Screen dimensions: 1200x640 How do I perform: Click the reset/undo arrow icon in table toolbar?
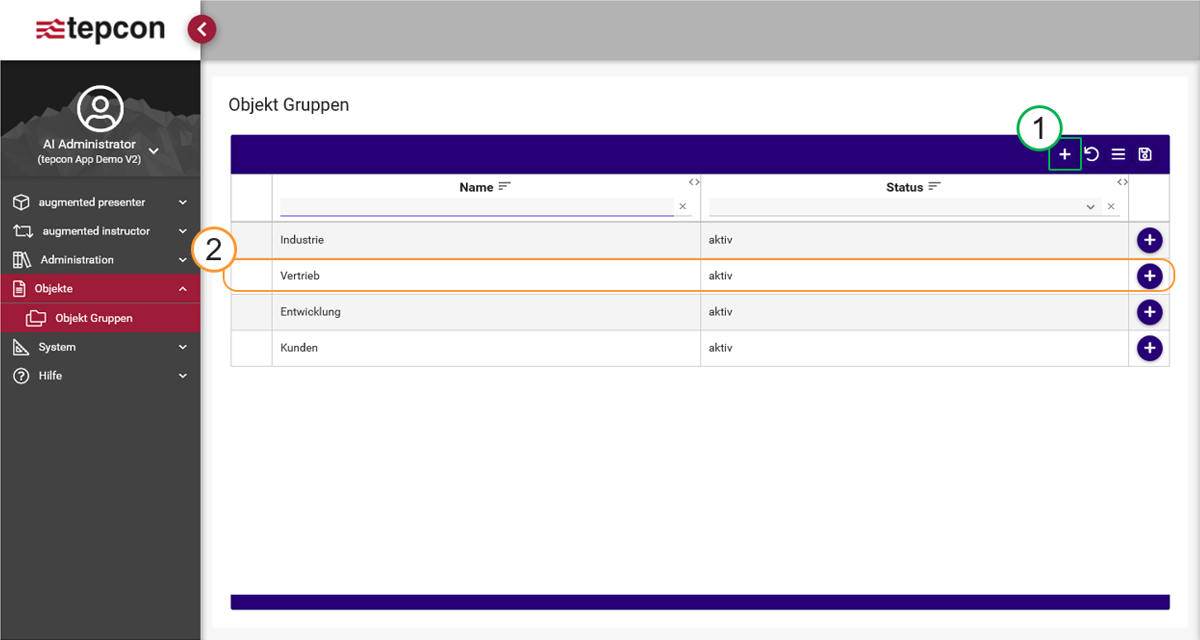point(1092,155)
